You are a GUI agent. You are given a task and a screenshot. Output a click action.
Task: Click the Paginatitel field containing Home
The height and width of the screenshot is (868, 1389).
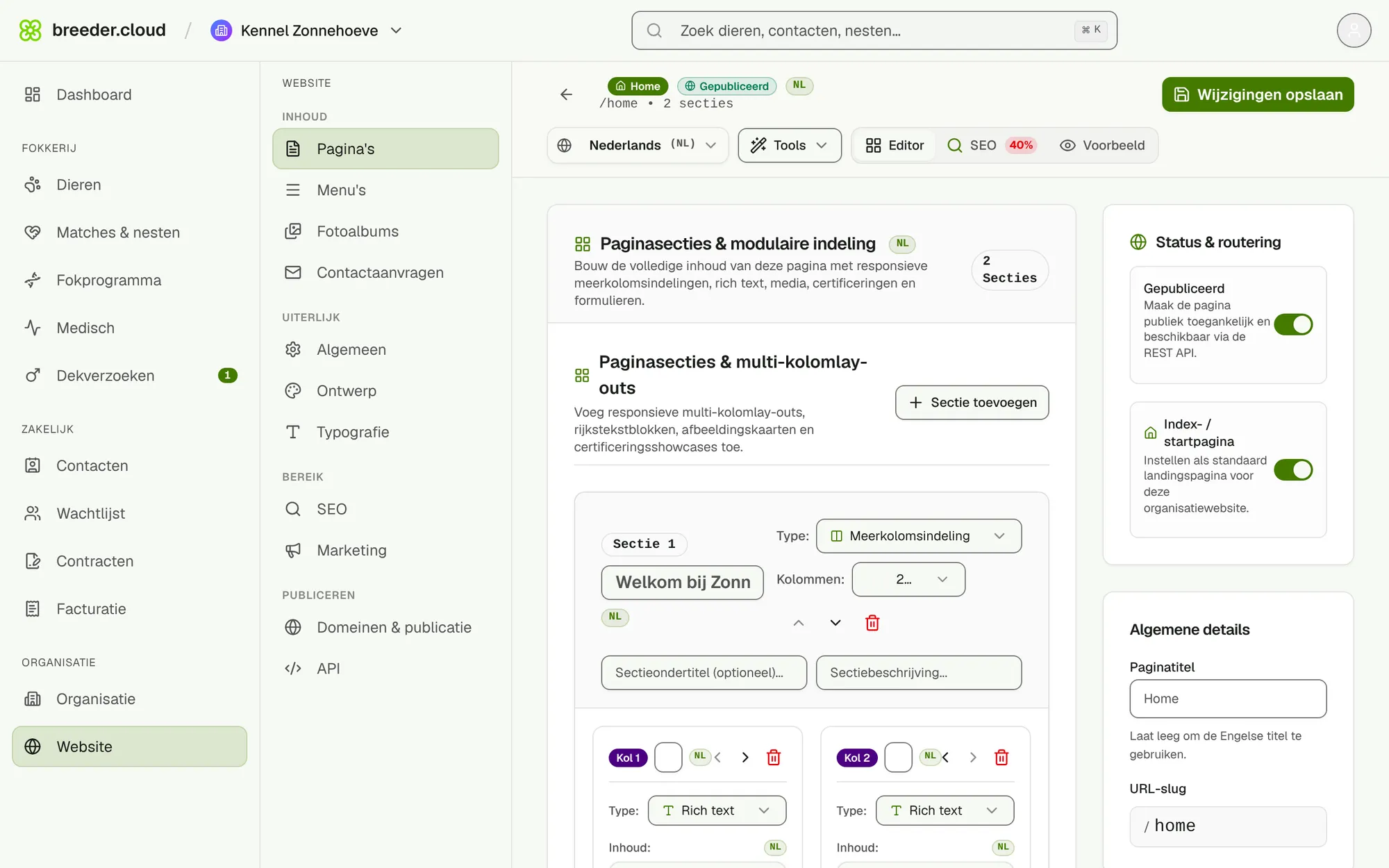pos(1228,699)
